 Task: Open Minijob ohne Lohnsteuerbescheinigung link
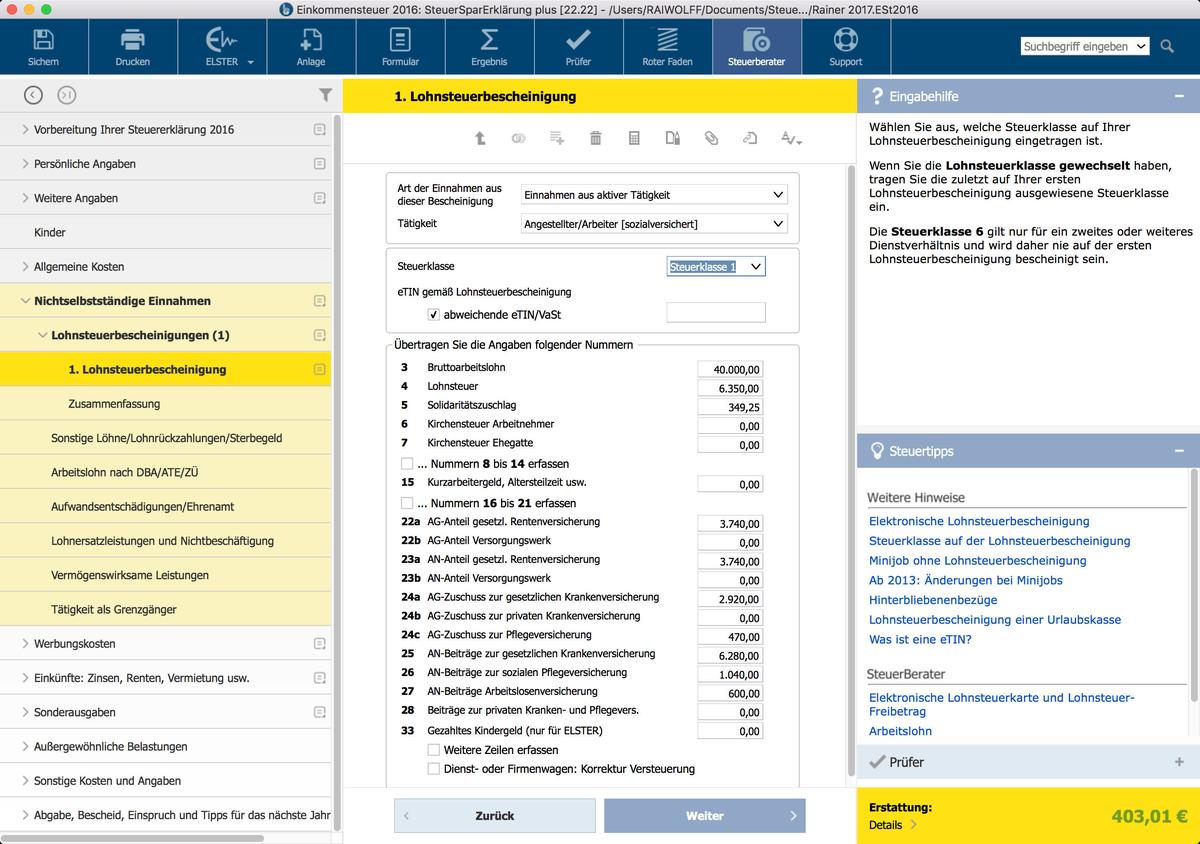977,561
